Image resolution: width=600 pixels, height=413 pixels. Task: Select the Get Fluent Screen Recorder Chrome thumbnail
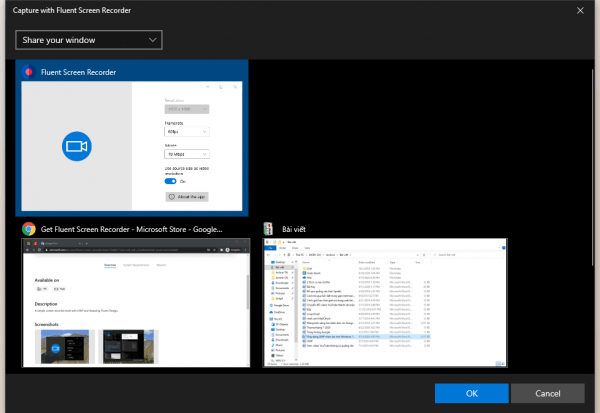[136, 303]
